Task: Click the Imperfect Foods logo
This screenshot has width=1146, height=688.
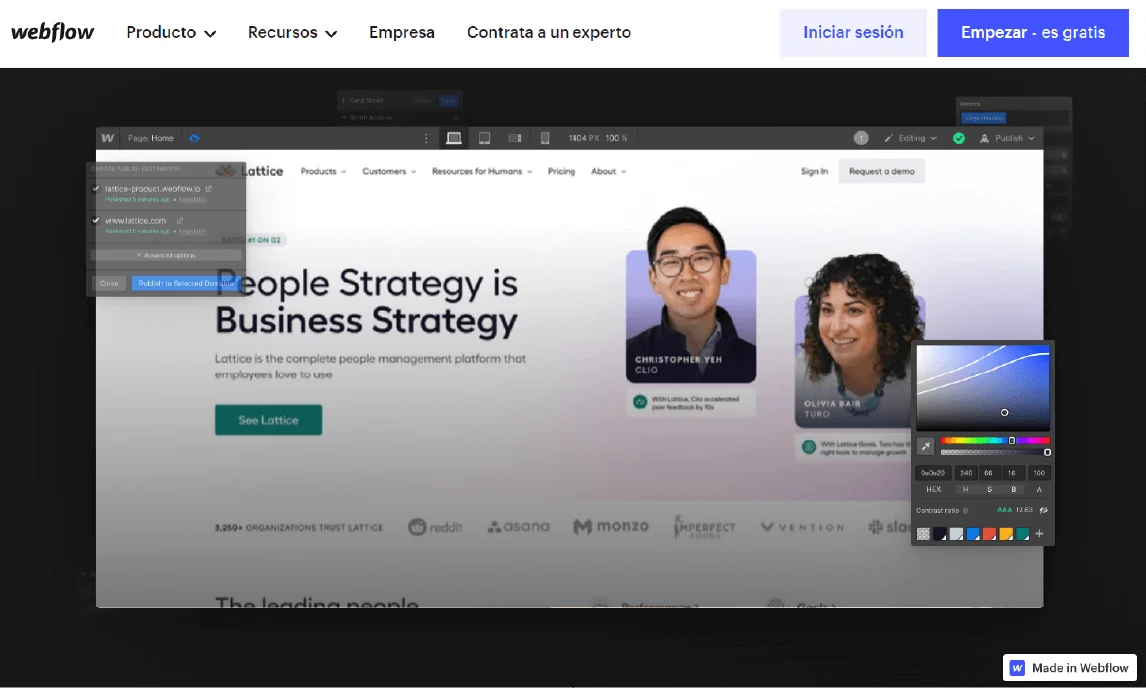Action: tap(705, 526)
